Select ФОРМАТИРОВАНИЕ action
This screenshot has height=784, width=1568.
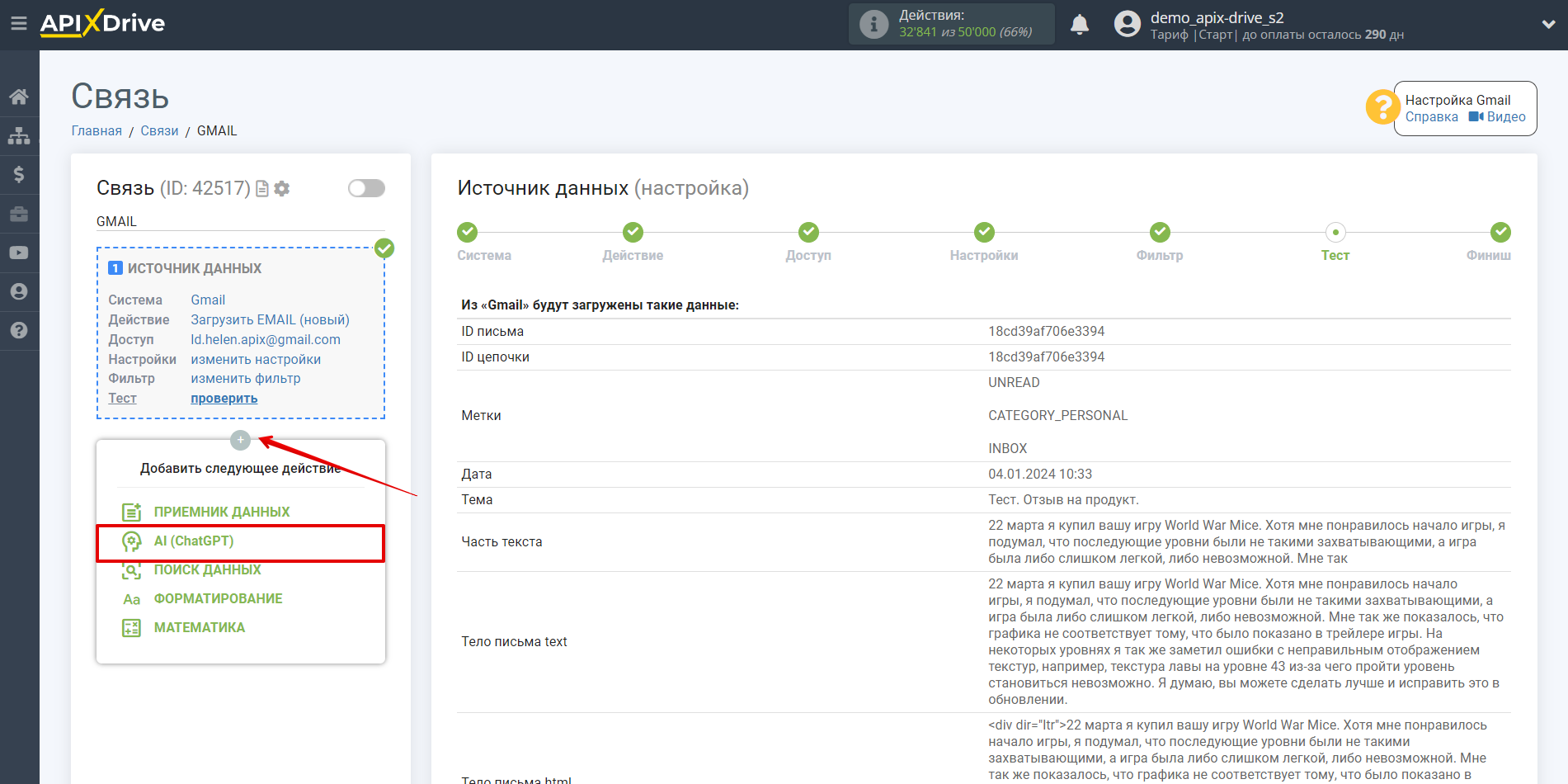coord(218,599)
